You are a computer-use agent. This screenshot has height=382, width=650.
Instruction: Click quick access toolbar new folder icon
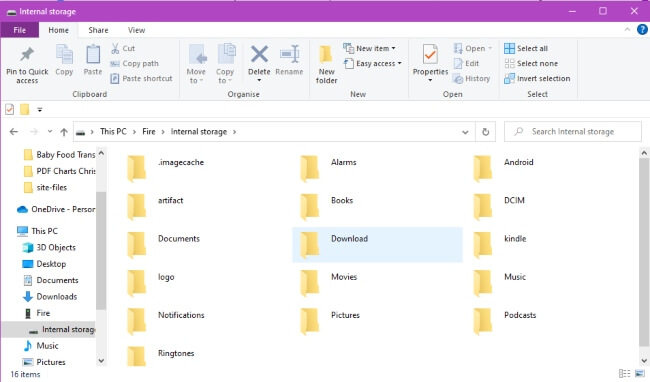pos(25,109)
